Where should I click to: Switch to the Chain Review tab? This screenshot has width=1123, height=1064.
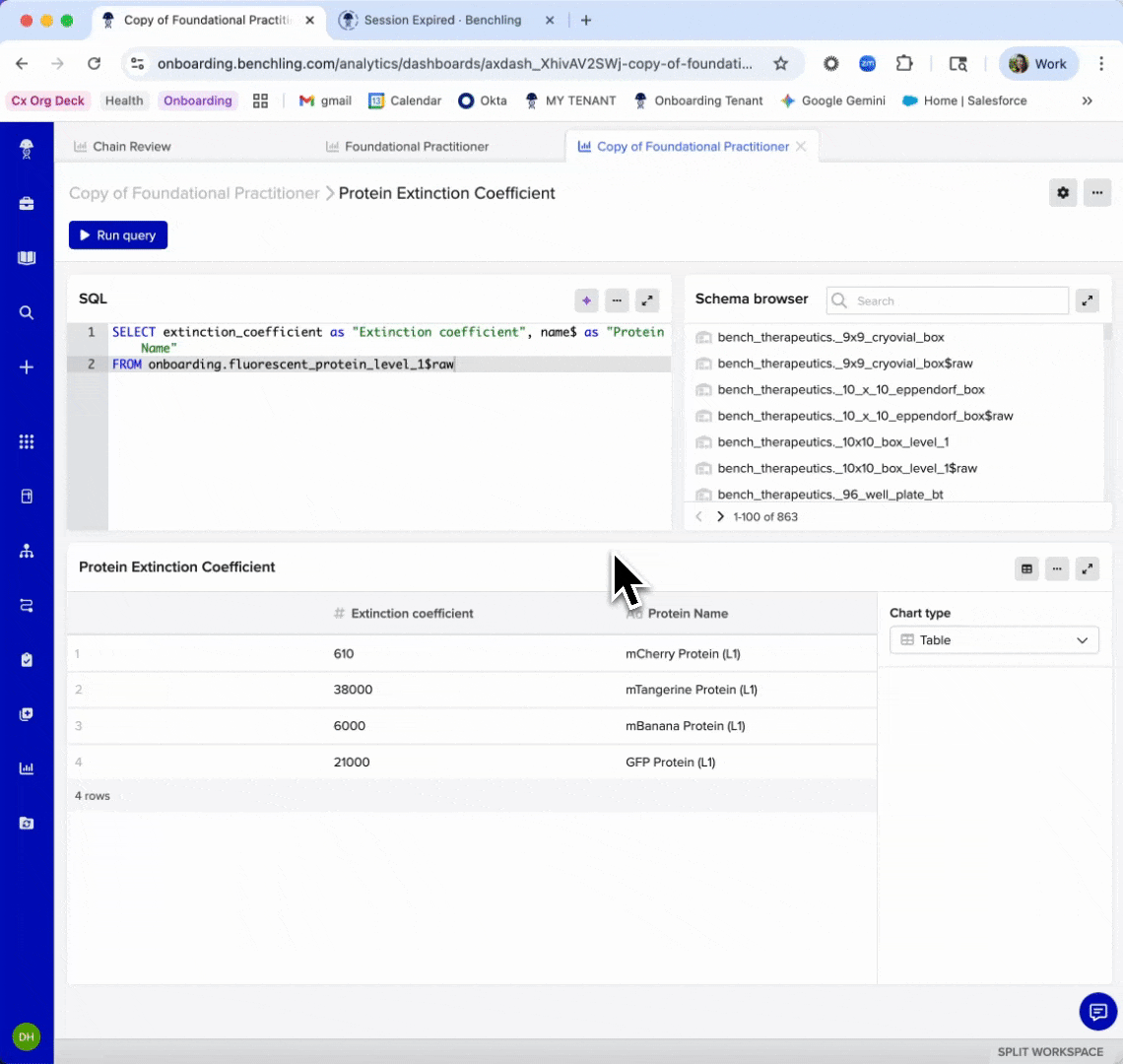pos(131,147)
